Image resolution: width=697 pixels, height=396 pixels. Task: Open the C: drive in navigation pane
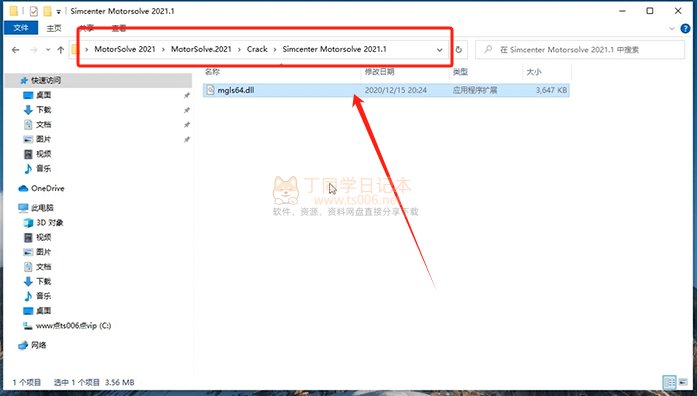click(73, 325)
